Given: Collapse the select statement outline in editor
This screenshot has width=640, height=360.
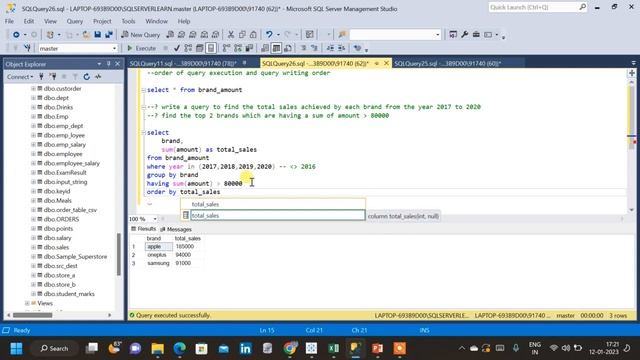Looking at the screenshot, I should point(143,133).
